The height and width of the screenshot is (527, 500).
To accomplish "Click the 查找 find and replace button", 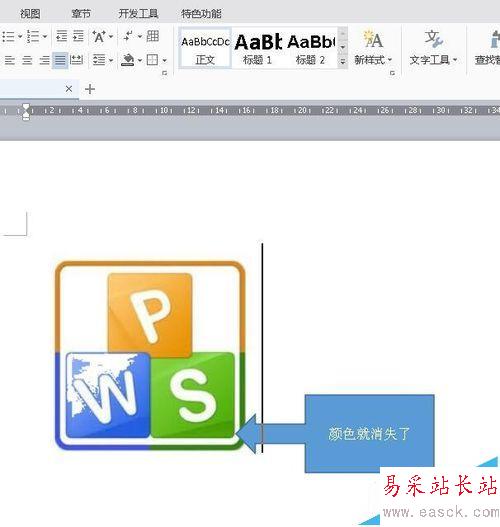I will (487, 48).
